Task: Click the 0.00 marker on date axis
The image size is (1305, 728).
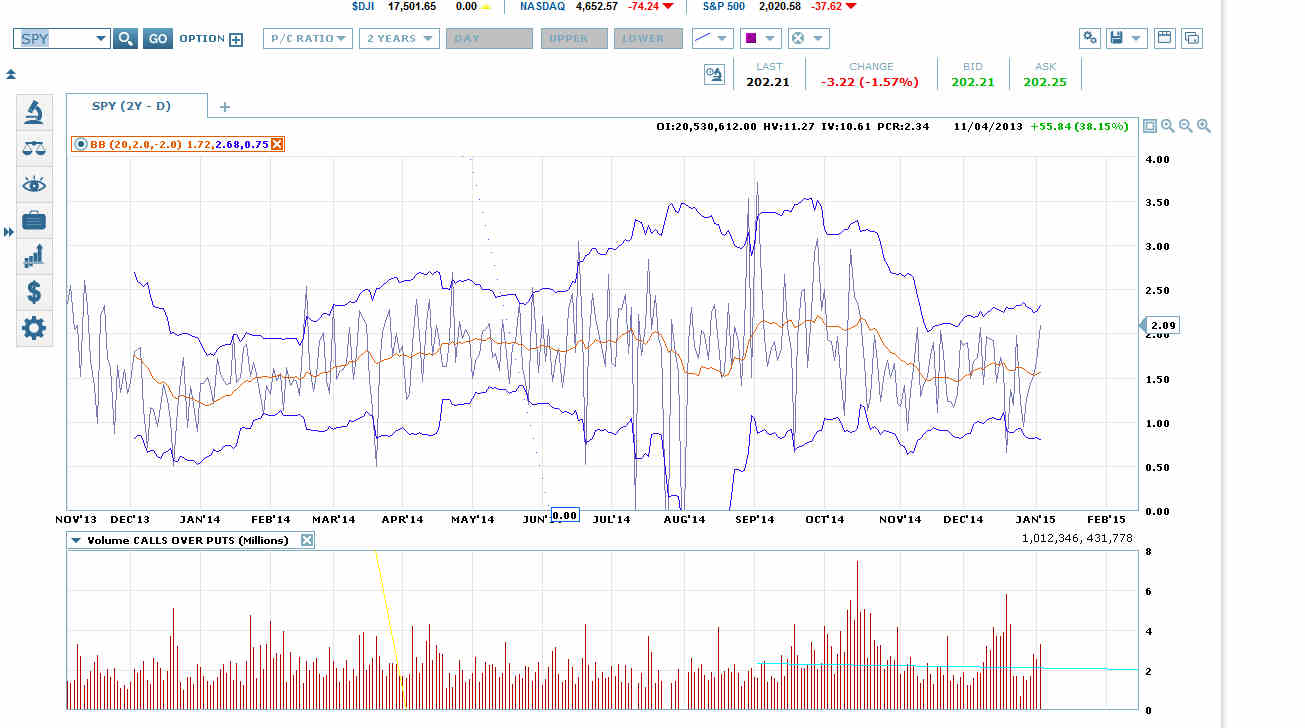Action: tap(565, 515)
